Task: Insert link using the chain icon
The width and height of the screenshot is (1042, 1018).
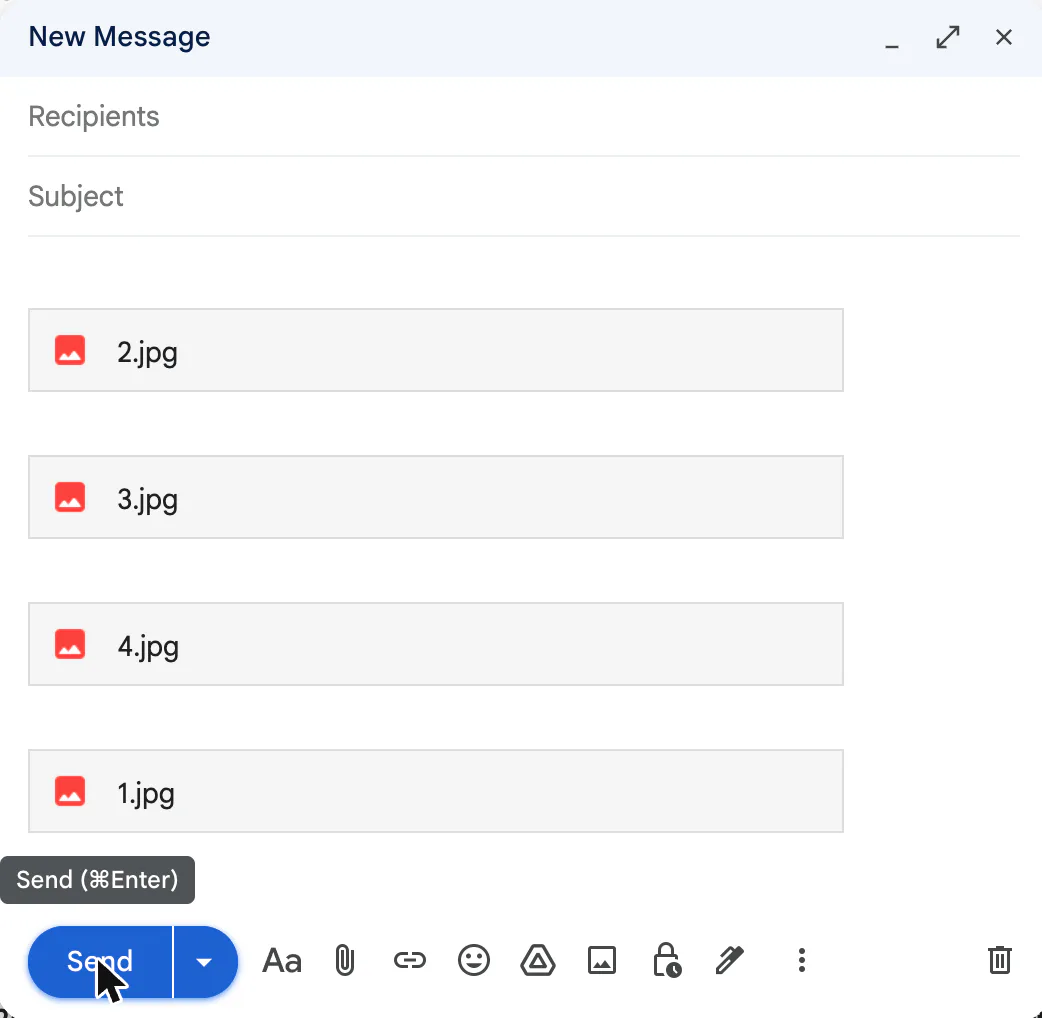Action: click(x=409, y=961)
